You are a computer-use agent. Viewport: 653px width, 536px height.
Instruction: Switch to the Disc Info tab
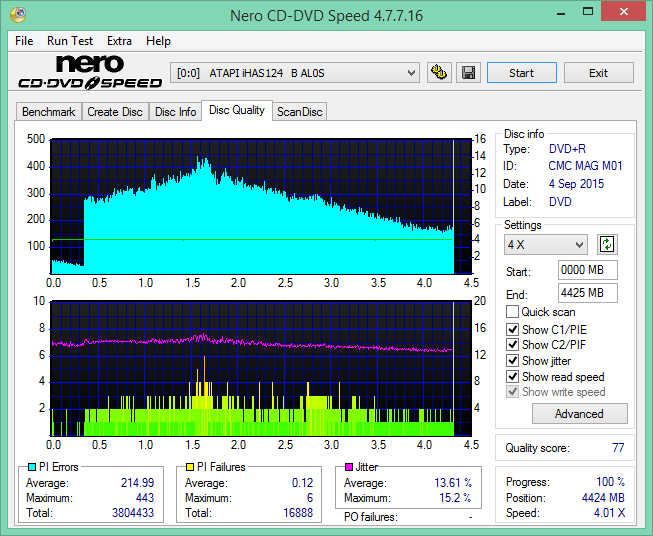tap(175, 112)
